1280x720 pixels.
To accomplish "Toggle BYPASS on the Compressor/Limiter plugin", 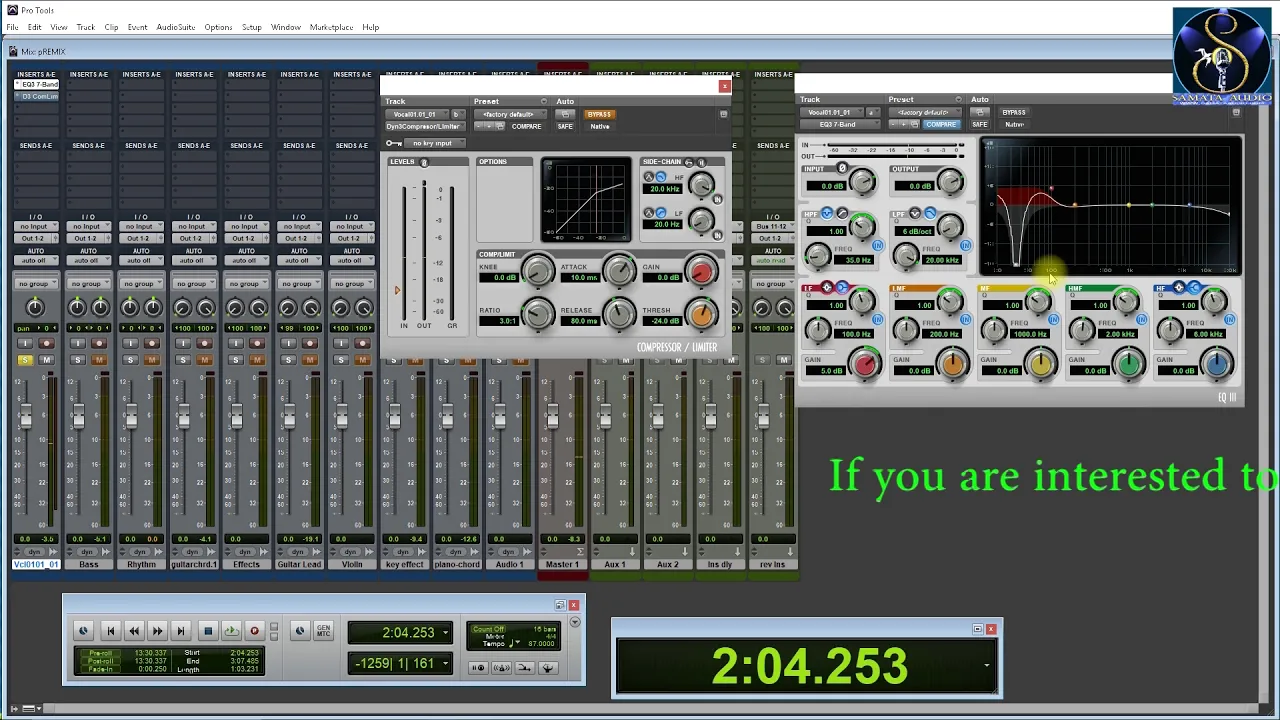I will (600, 114).
